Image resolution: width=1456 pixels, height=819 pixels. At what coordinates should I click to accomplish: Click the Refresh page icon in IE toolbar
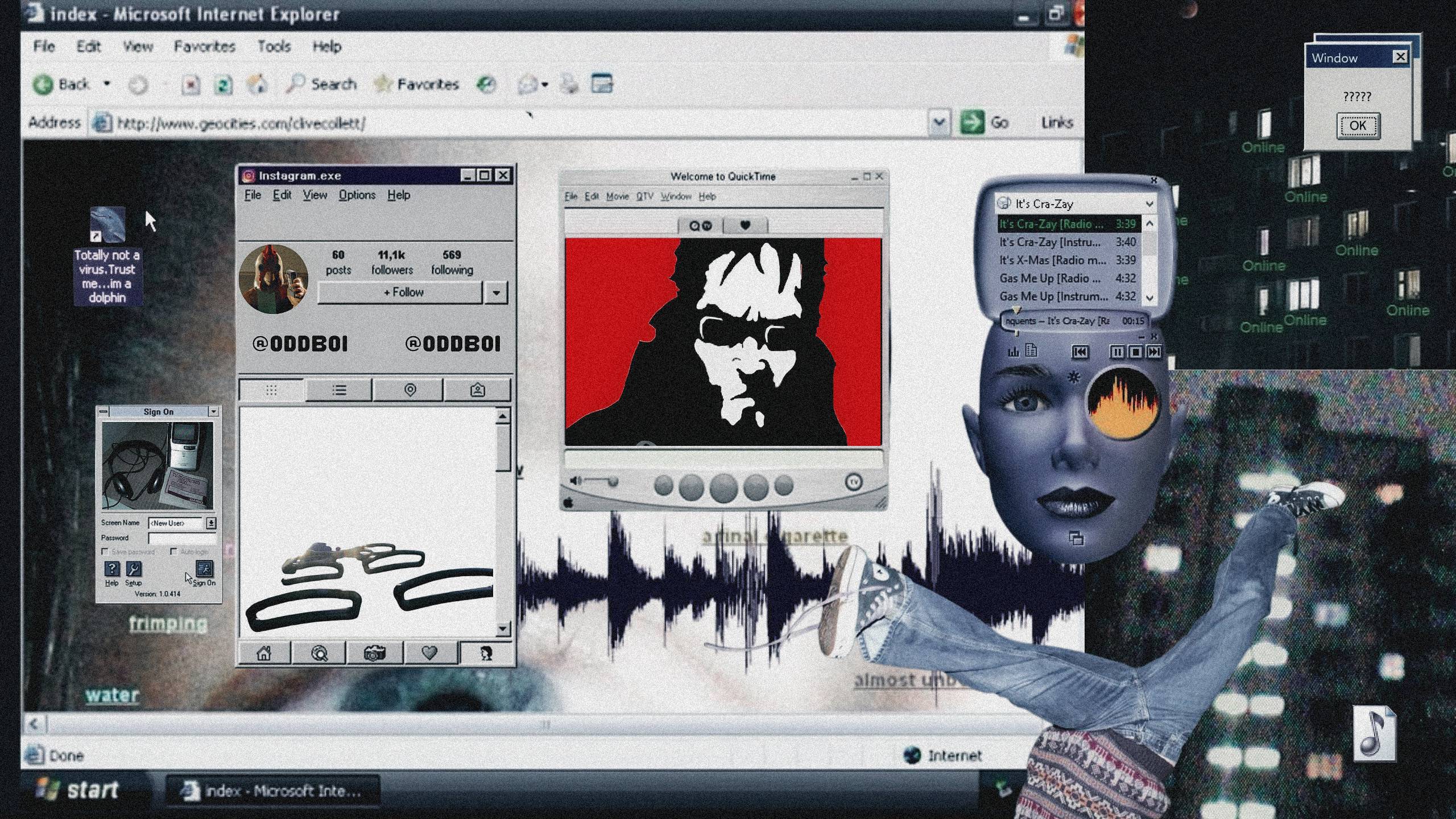tap(224, 85)
